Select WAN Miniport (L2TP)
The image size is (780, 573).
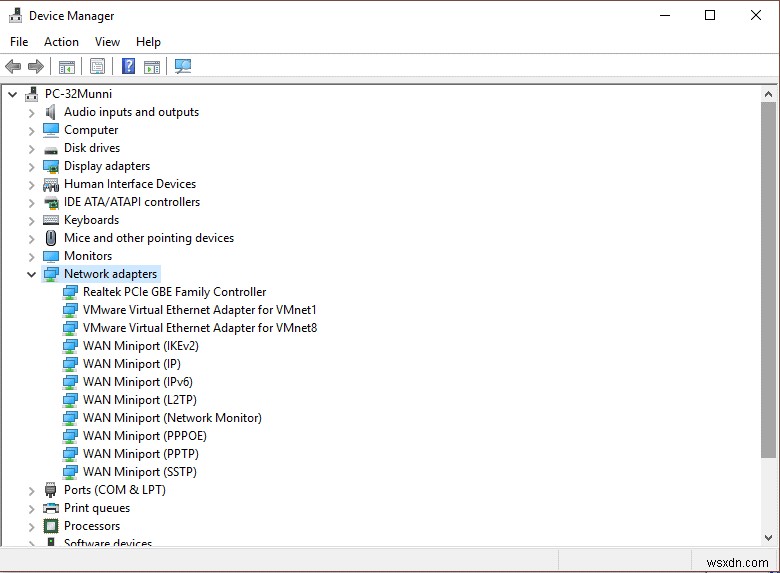pyautogui.click(x=140, y=399)
